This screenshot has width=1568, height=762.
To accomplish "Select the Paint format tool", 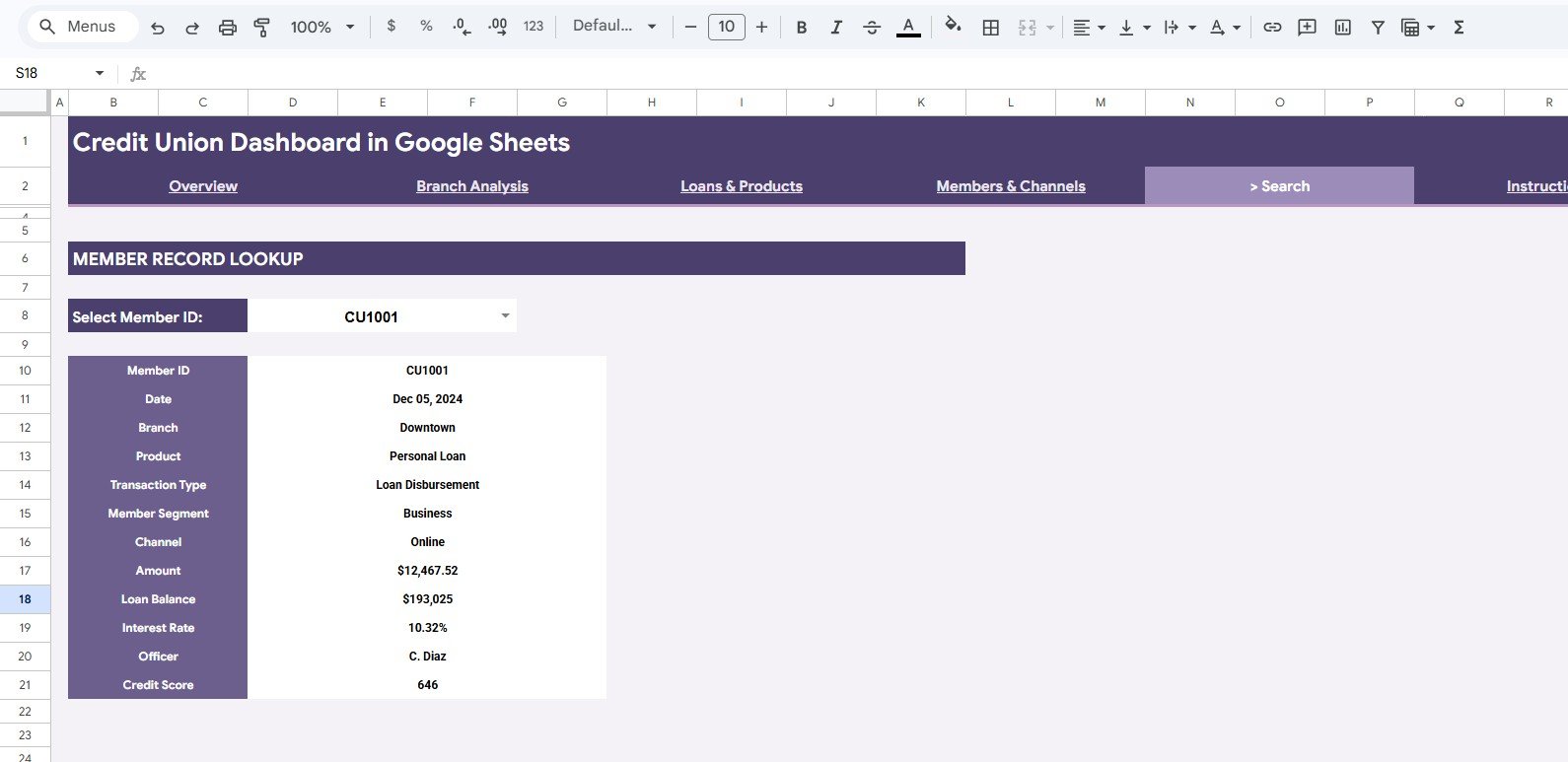I will pyautogui.click(x=262, y=28).
